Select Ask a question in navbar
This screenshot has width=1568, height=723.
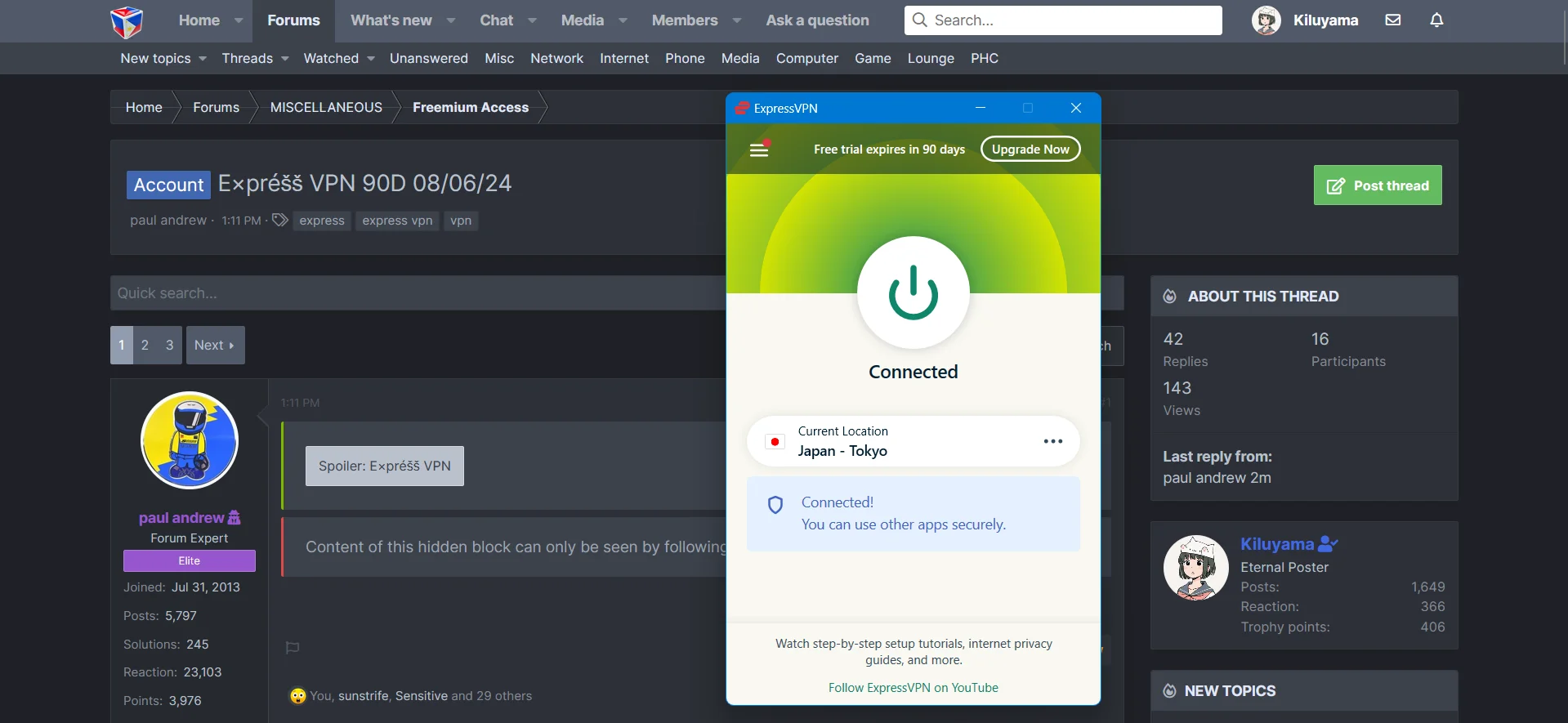click(817, 20)
